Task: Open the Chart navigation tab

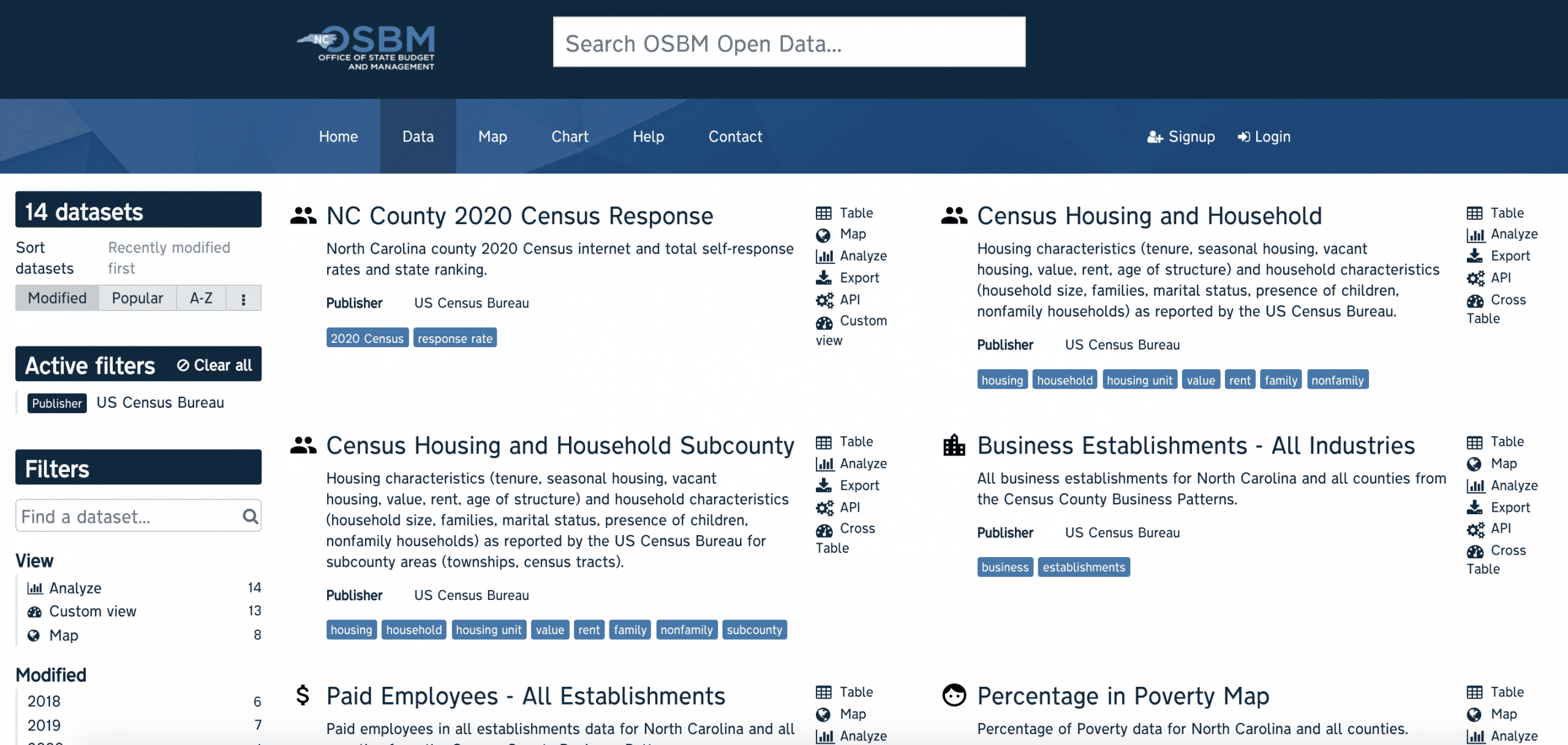Action: pos(570,137)
